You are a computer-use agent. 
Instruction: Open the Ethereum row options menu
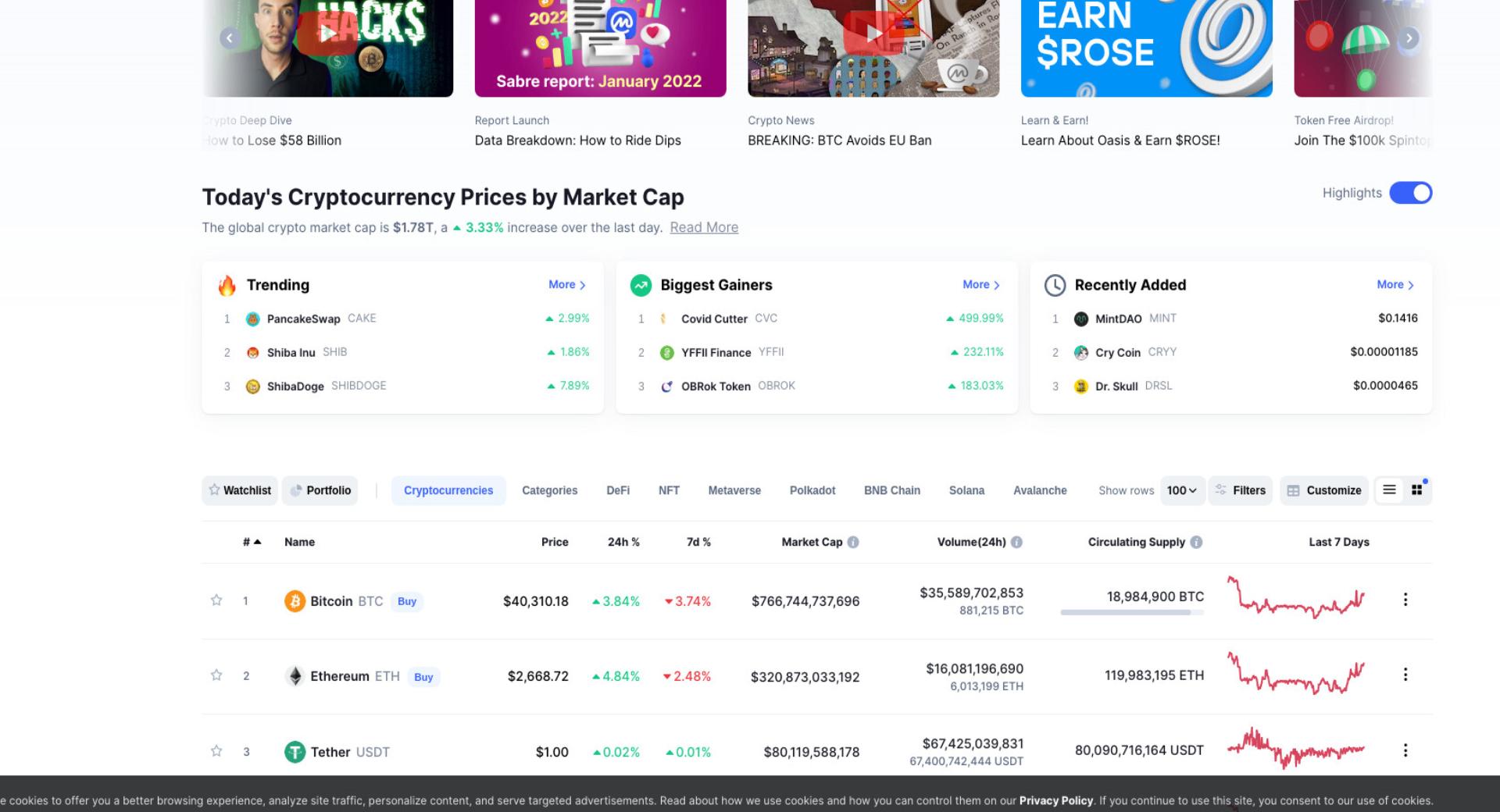(x=1405, y=675)
